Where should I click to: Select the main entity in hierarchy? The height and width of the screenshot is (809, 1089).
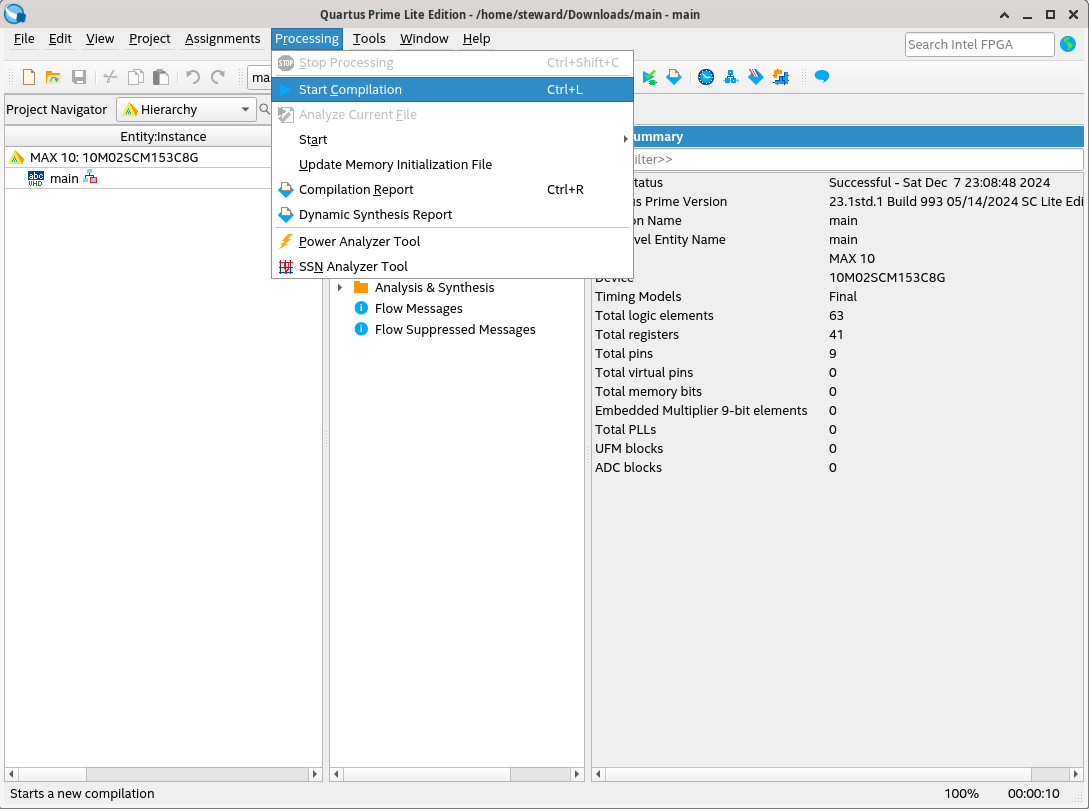[x=64, y=178]
